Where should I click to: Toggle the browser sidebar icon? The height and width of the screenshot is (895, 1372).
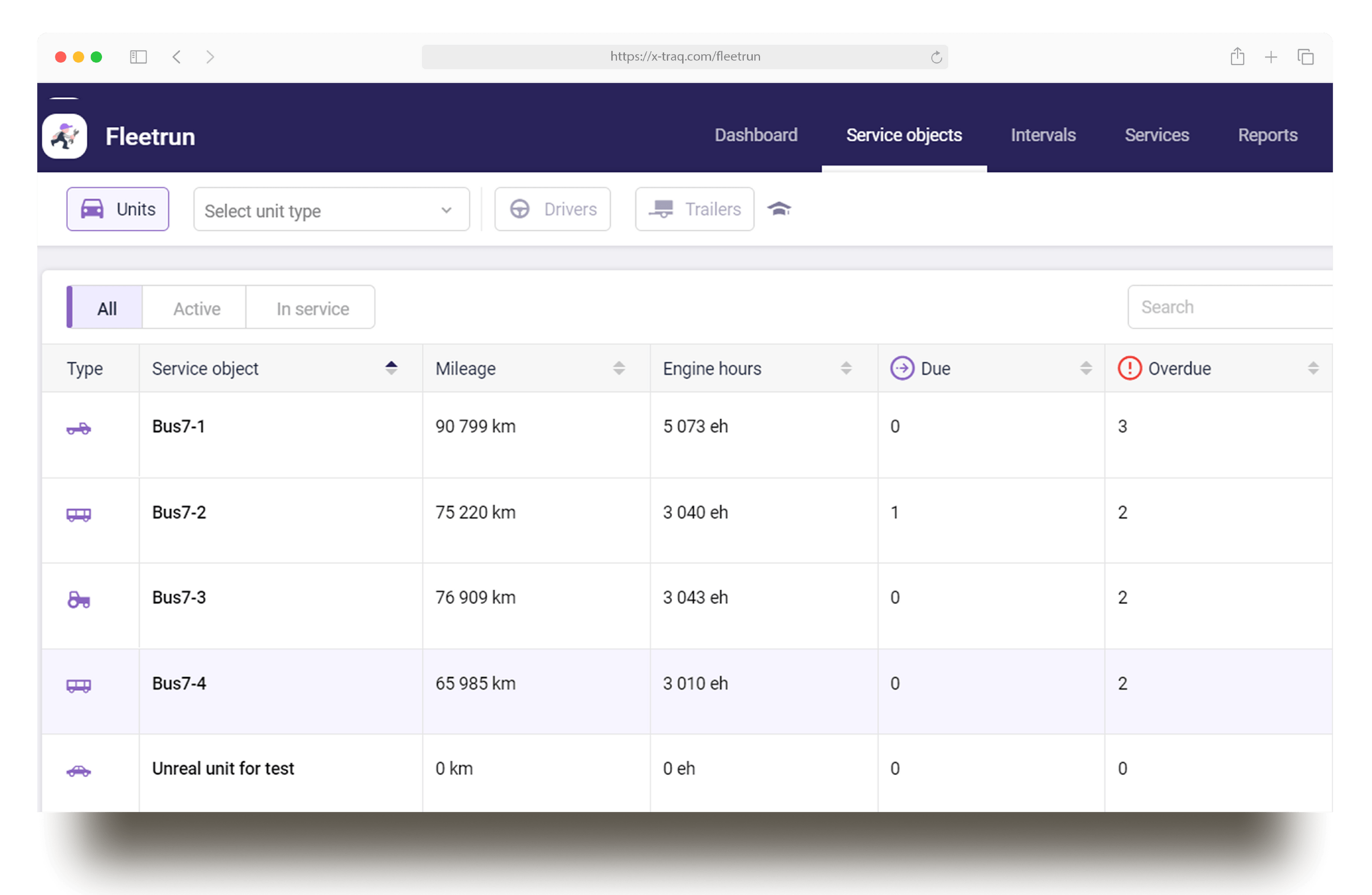pyautogui.click(x=138, y=57)
